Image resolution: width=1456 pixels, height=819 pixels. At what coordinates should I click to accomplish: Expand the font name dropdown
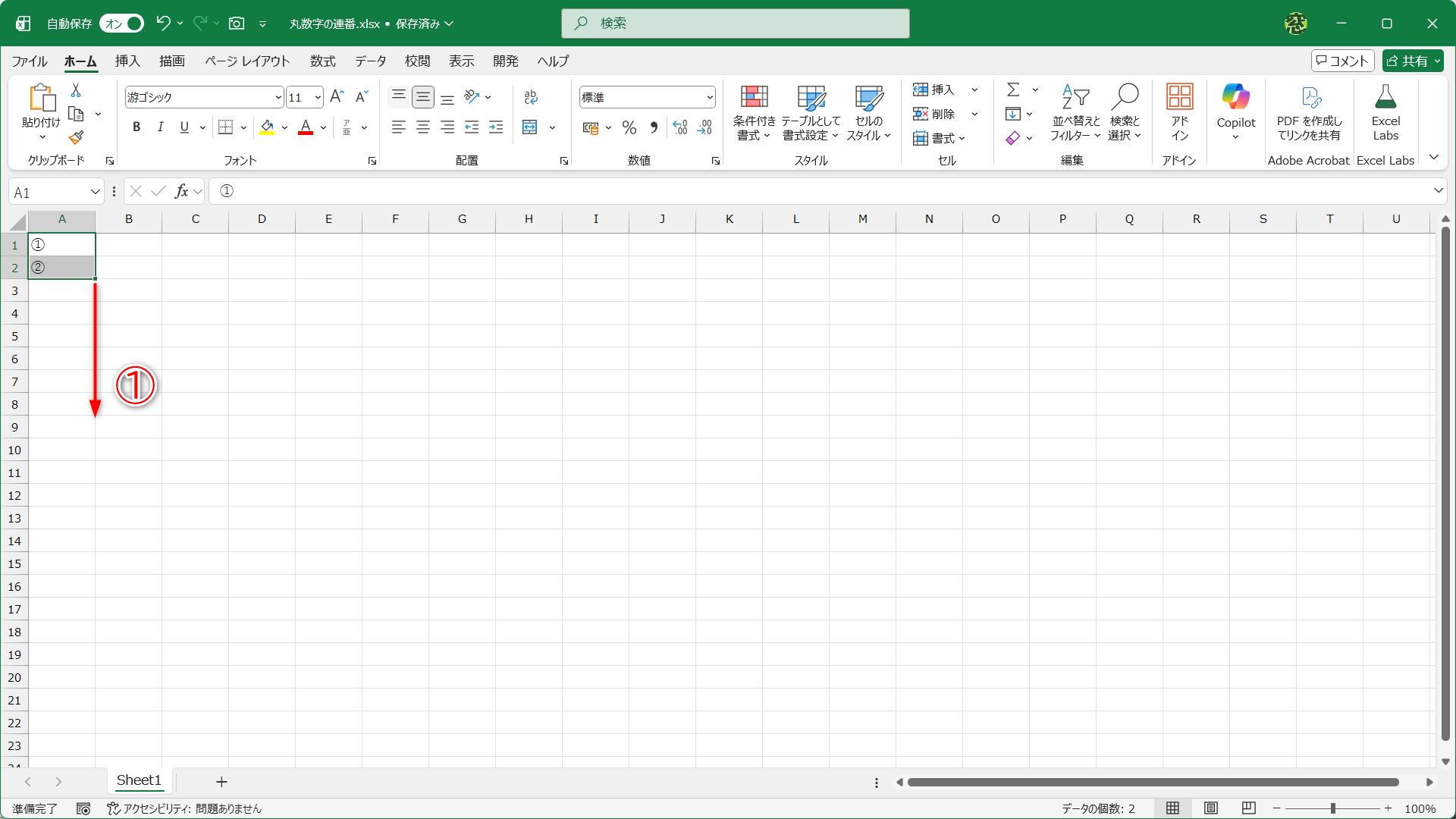278,97
